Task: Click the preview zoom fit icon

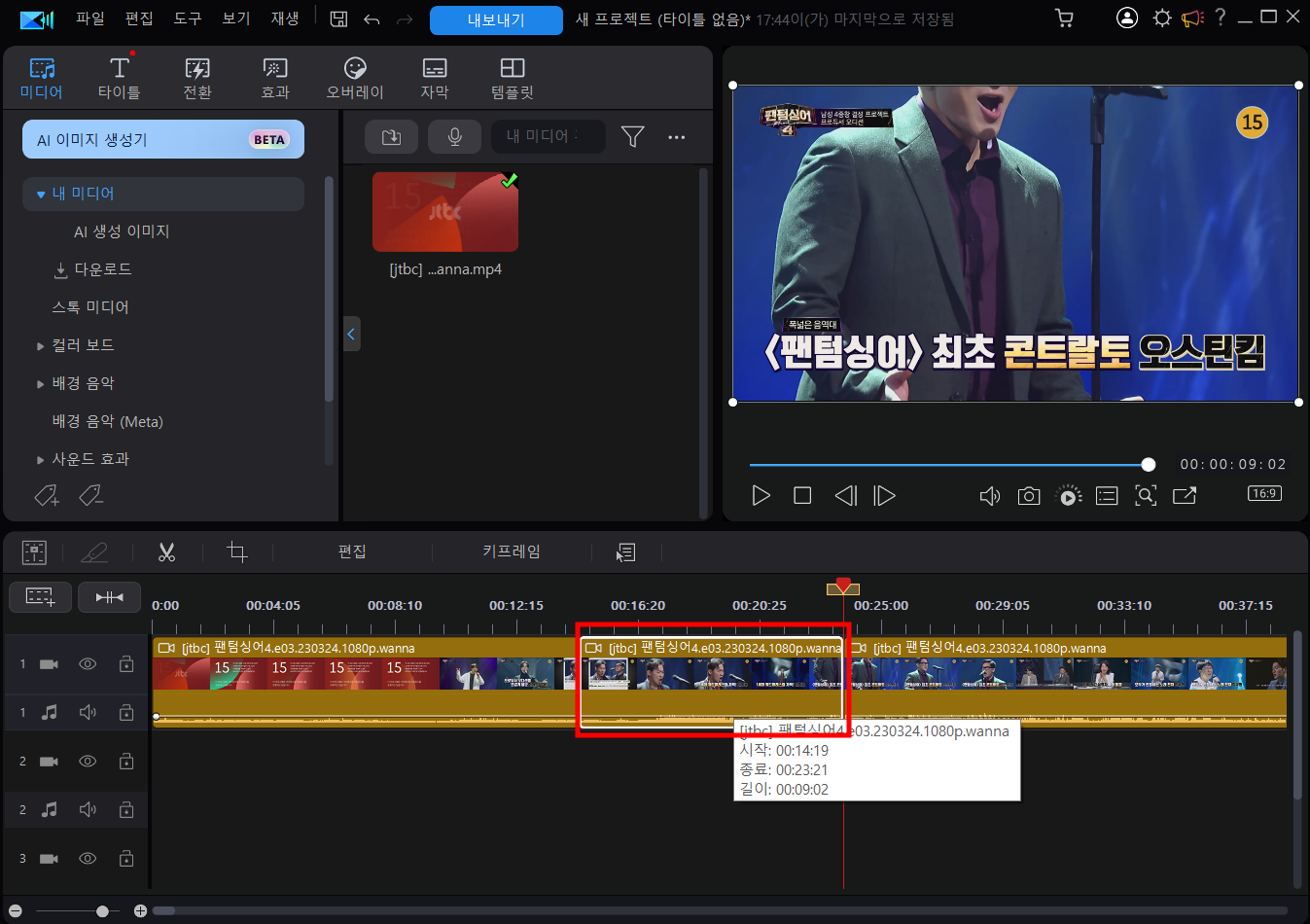Action: (1147, 496)
